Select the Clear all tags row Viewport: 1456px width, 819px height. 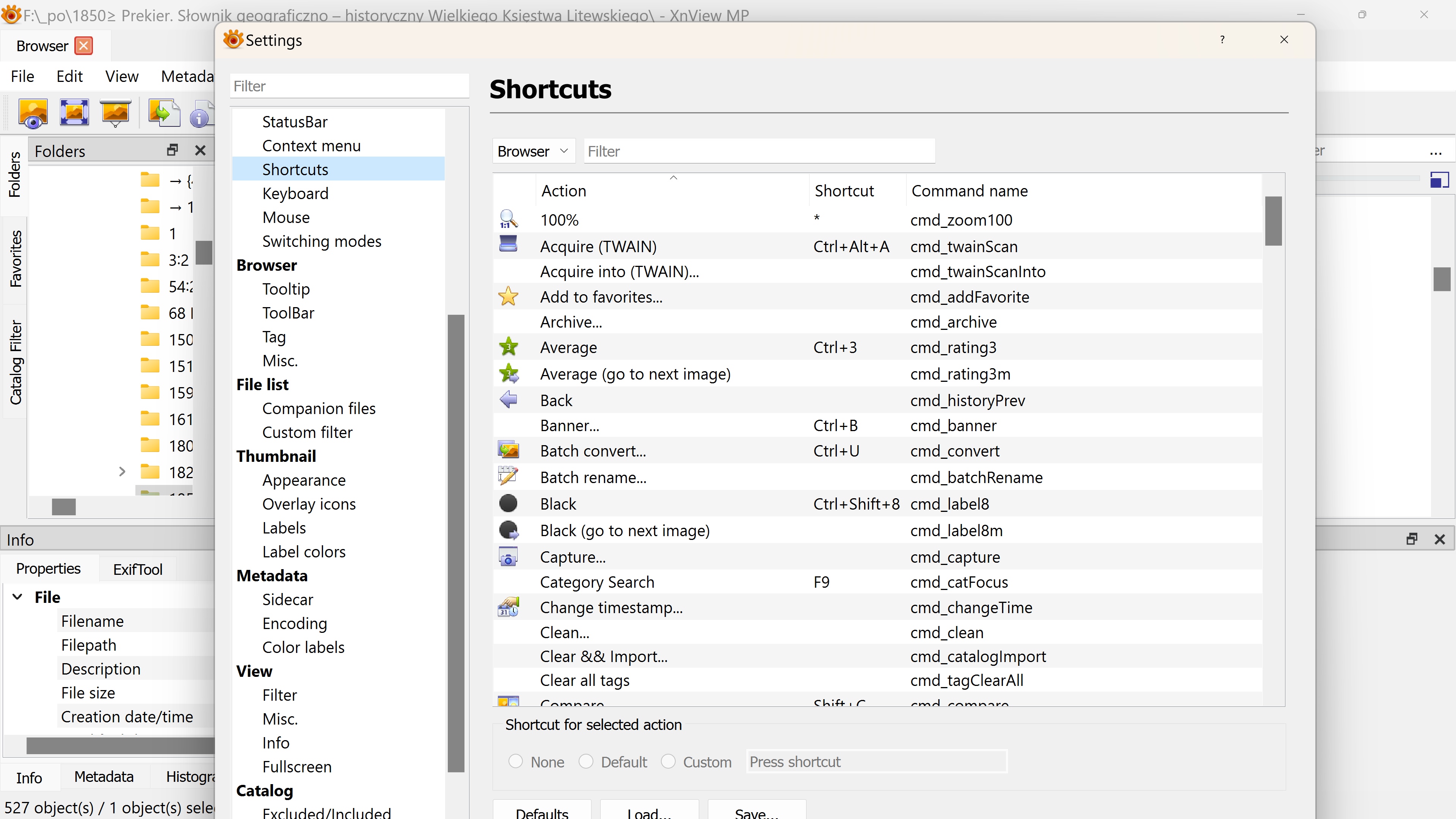pyautogui.click(x=878, y=680)
